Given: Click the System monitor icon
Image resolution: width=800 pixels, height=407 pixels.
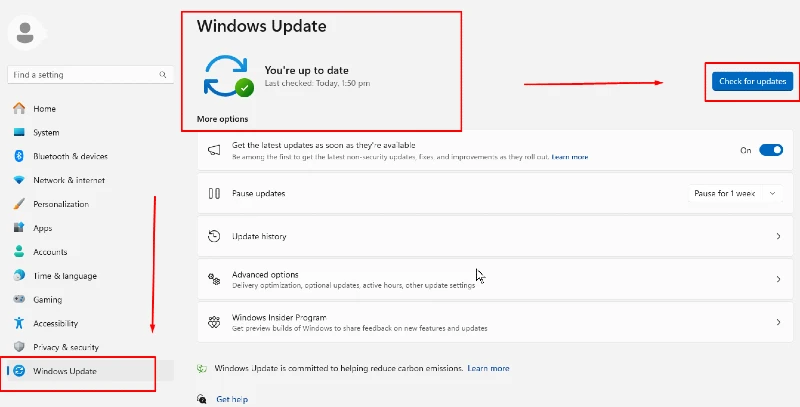Looking at the screenshot, I should coord(19,132).
